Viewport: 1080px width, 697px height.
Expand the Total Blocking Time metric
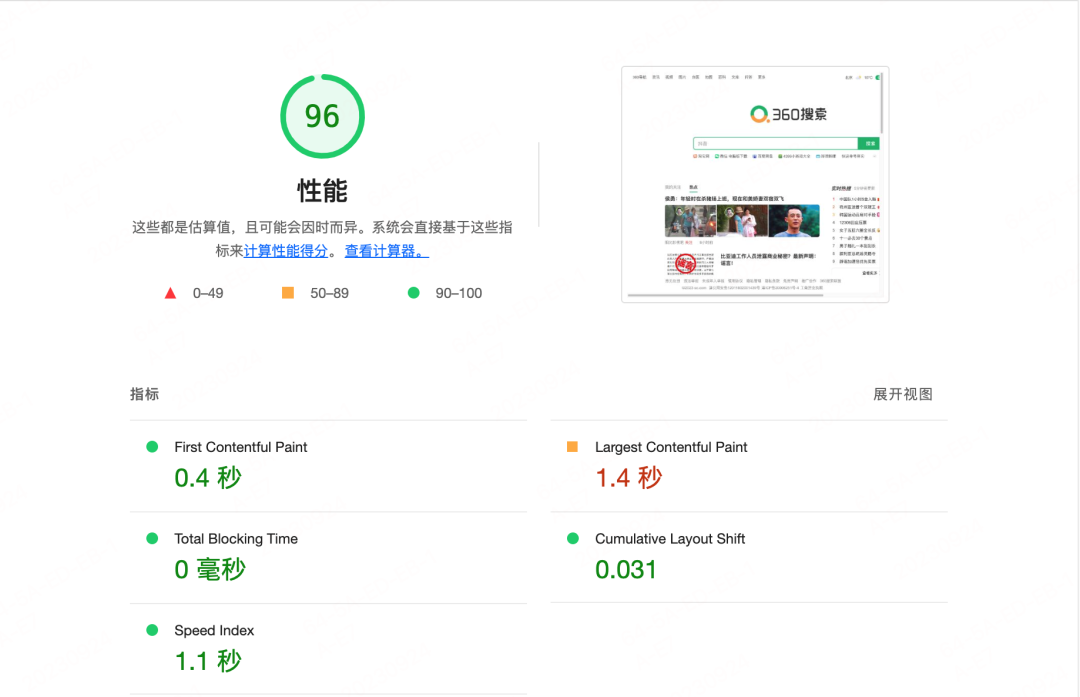[x=329, y=557]
